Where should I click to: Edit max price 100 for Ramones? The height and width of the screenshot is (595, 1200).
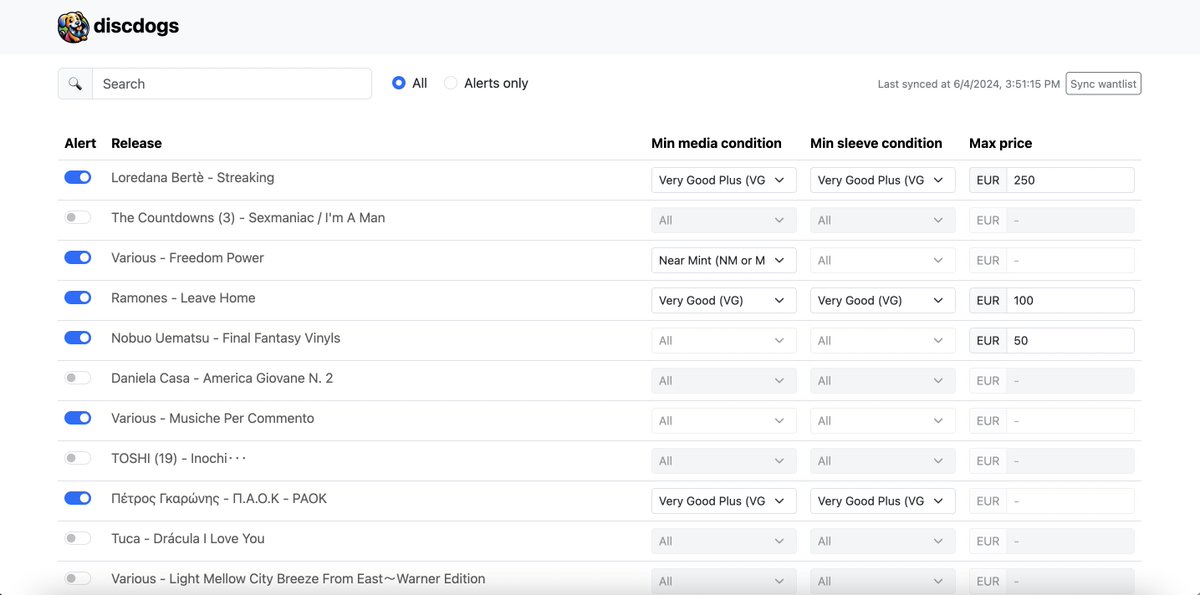(1070, 300)
